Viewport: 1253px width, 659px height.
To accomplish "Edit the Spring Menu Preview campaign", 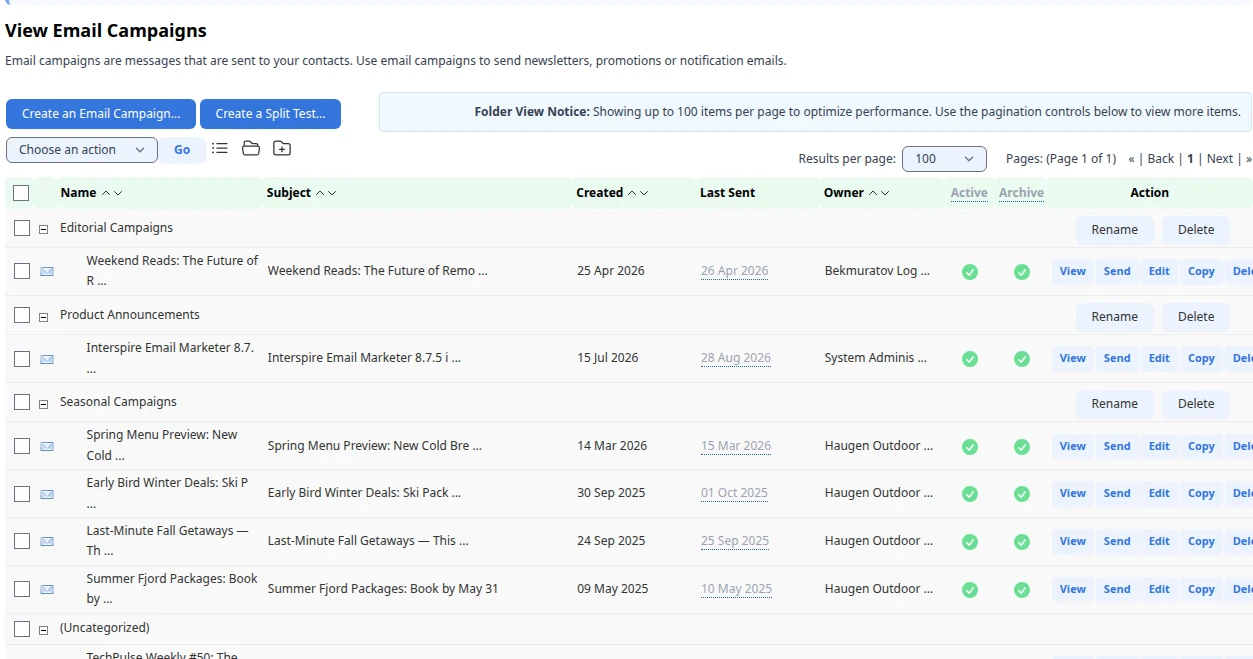I will 1159,446.
